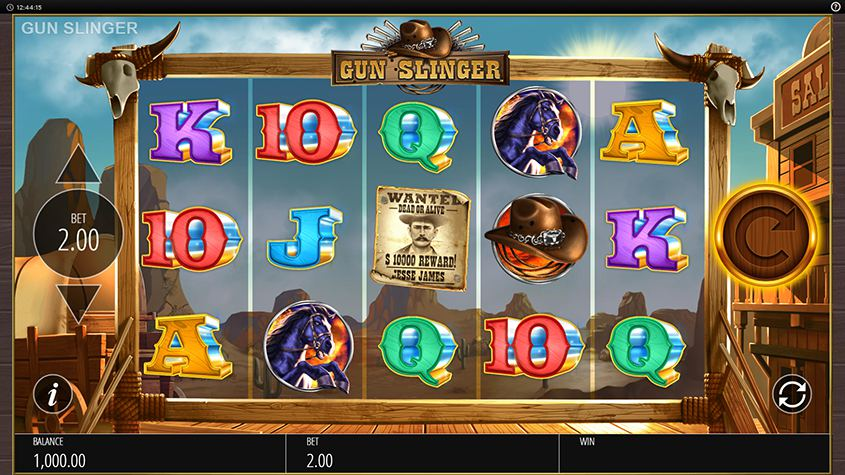This screenshot has height=475, width=845.
Task: Open the info paytable button
Action: click(53, 394)
